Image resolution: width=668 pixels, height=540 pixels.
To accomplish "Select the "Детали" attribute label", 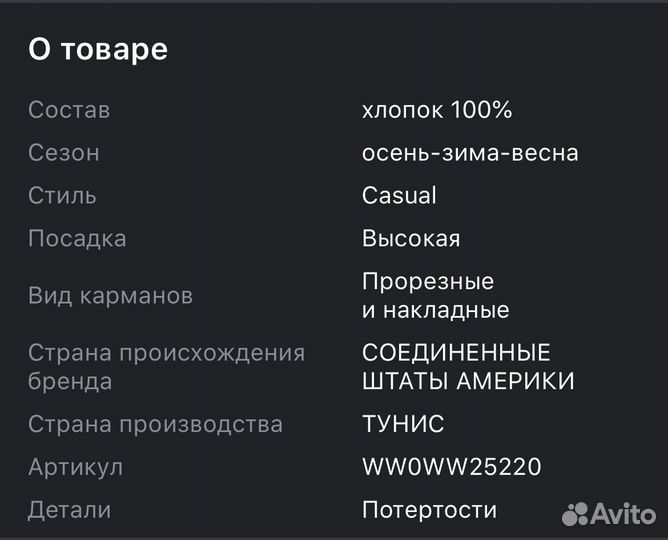I will coord(69,510).
